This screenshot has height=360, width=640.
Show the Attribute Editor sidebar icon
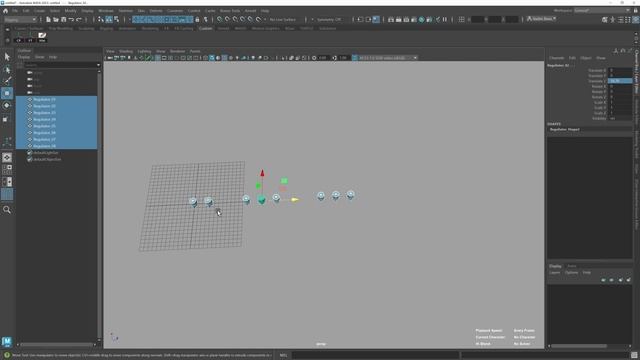tap(620, 19)
